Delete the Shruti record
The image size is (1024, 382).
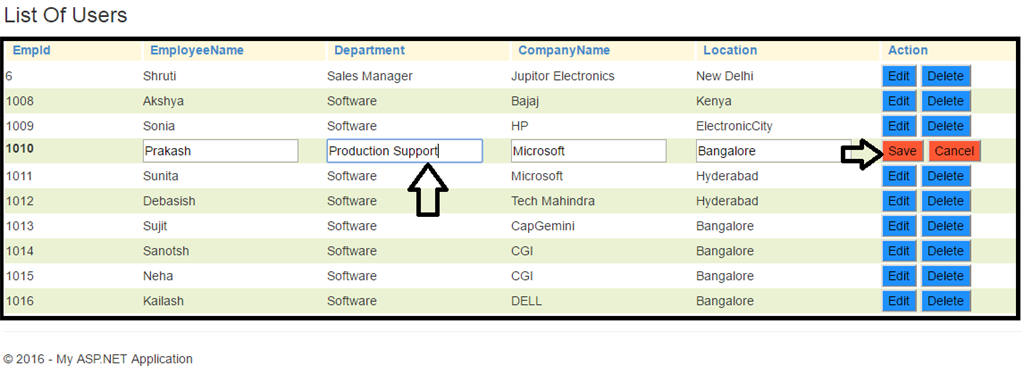point(946,76)
